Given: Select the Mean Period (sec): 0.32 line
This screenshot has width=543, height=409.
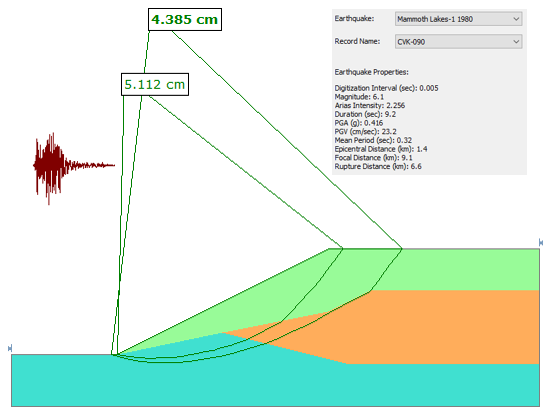Looking at the screenshot, I should click(x=373, y=140).
